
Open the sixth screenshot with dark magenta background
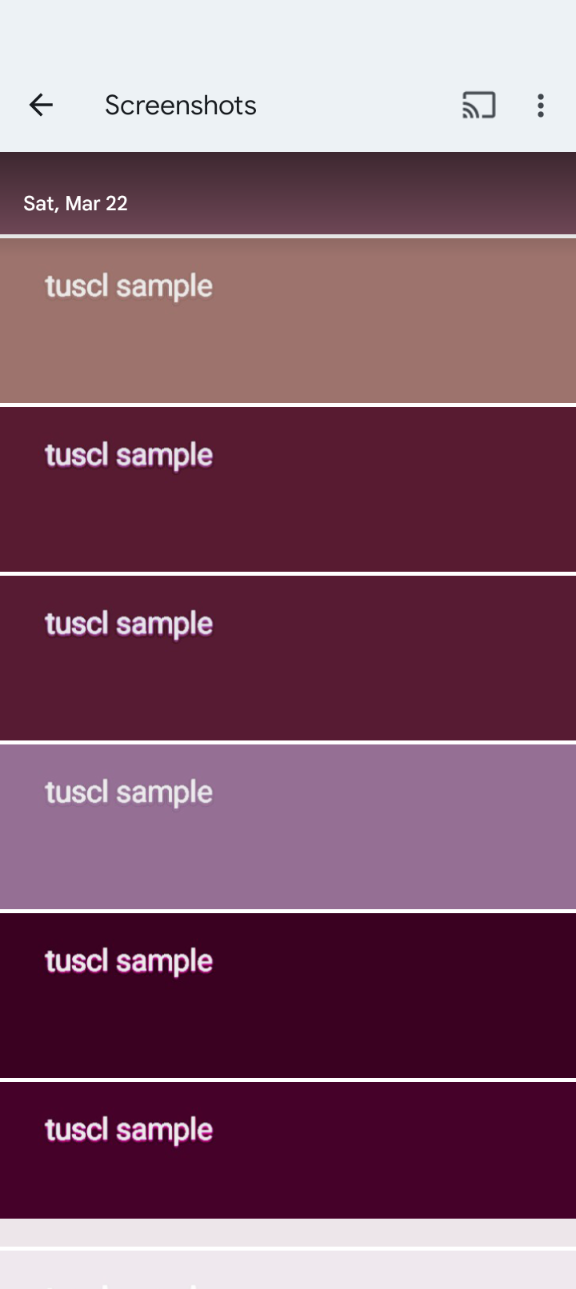click(288, 1150)
